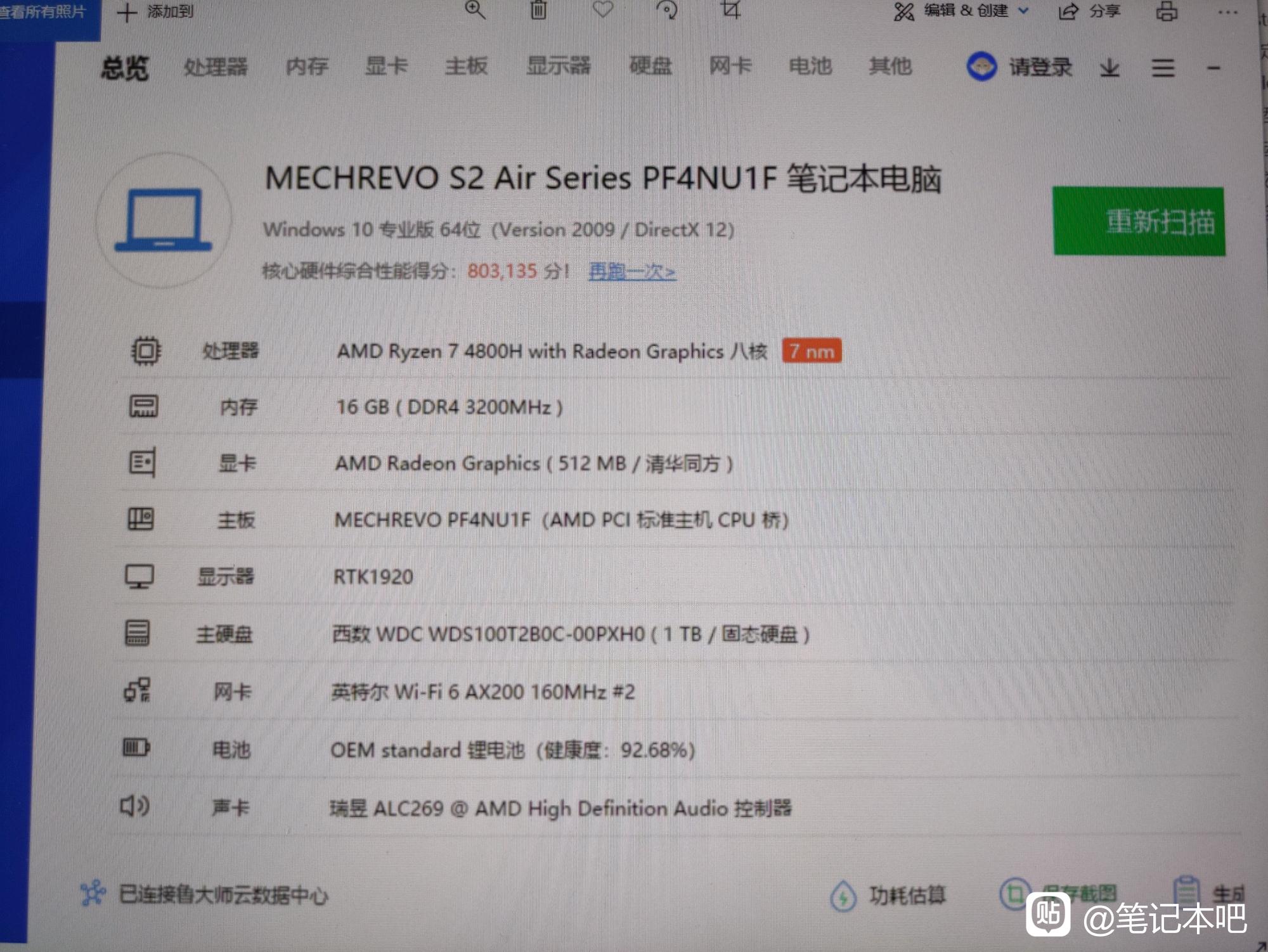1268x952 pixels.
Task: Click the Photos delete trash icon
Action: tap(538, 10)
